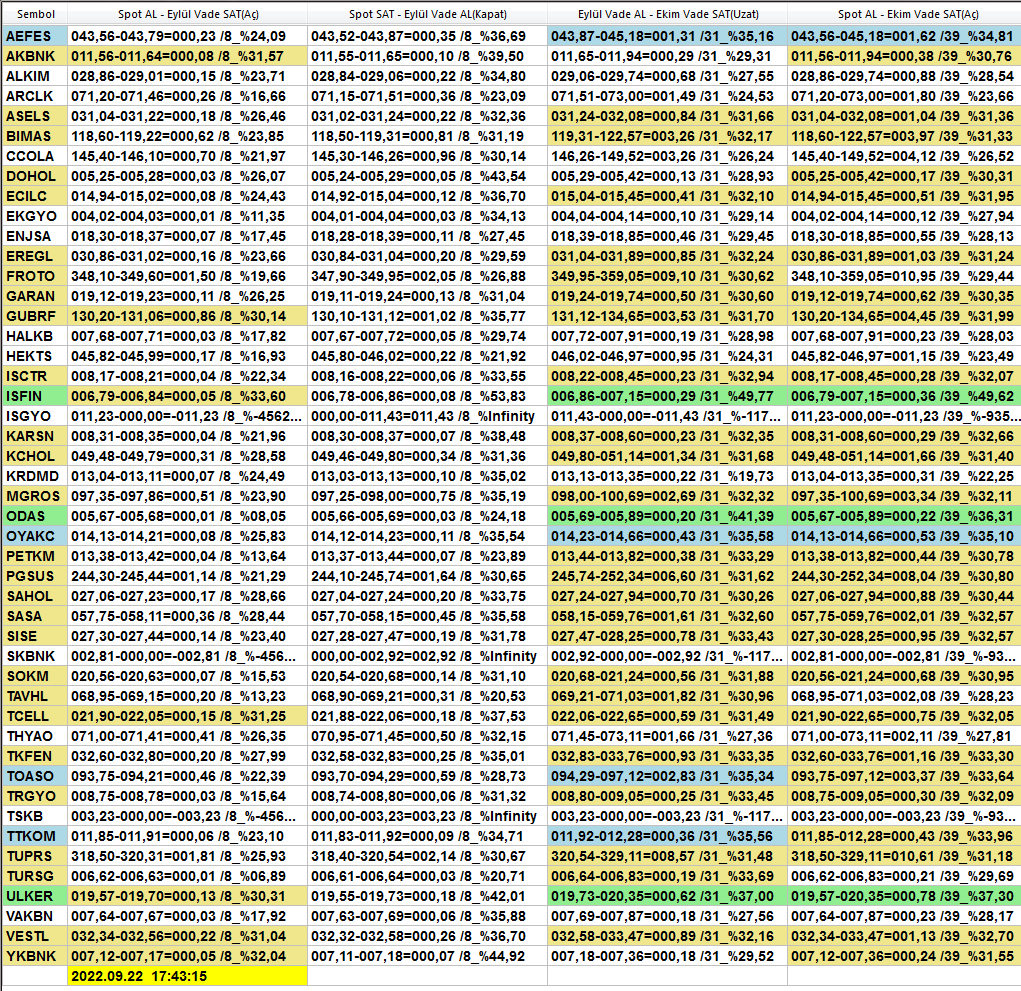Image resolution: width=1021 pixels, height=991 pixels.
Task: Select the SASA symbol cell
Action: coord(35,617)
